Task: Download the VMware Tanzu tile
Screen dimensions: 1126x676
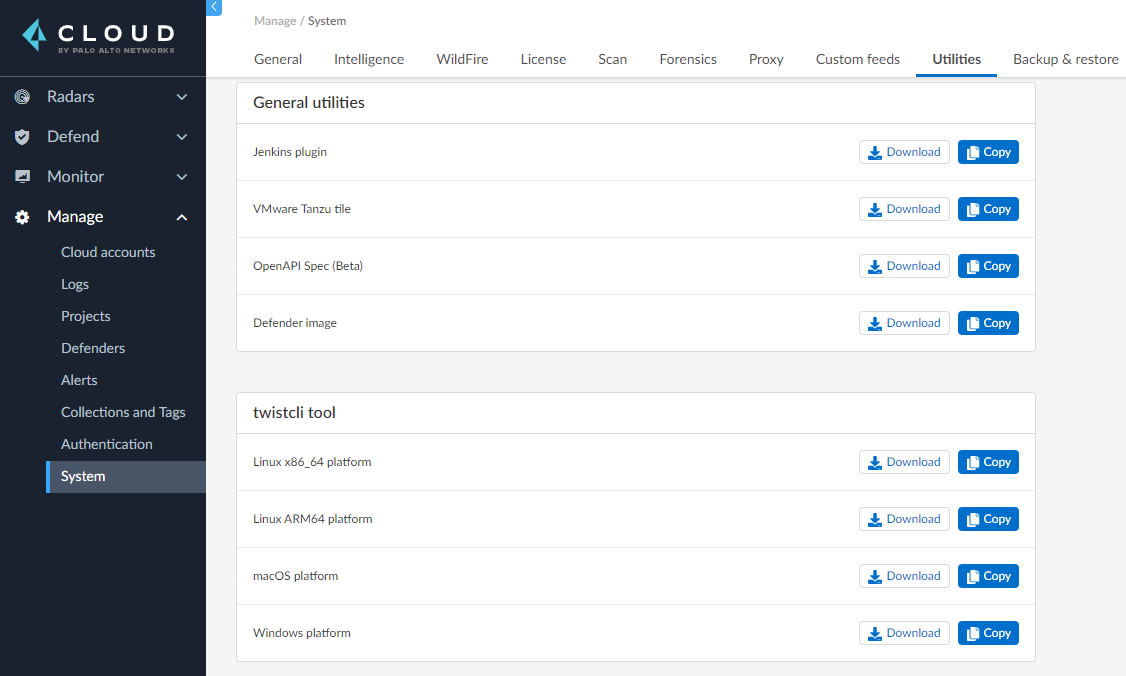Action: coord(904,209)
